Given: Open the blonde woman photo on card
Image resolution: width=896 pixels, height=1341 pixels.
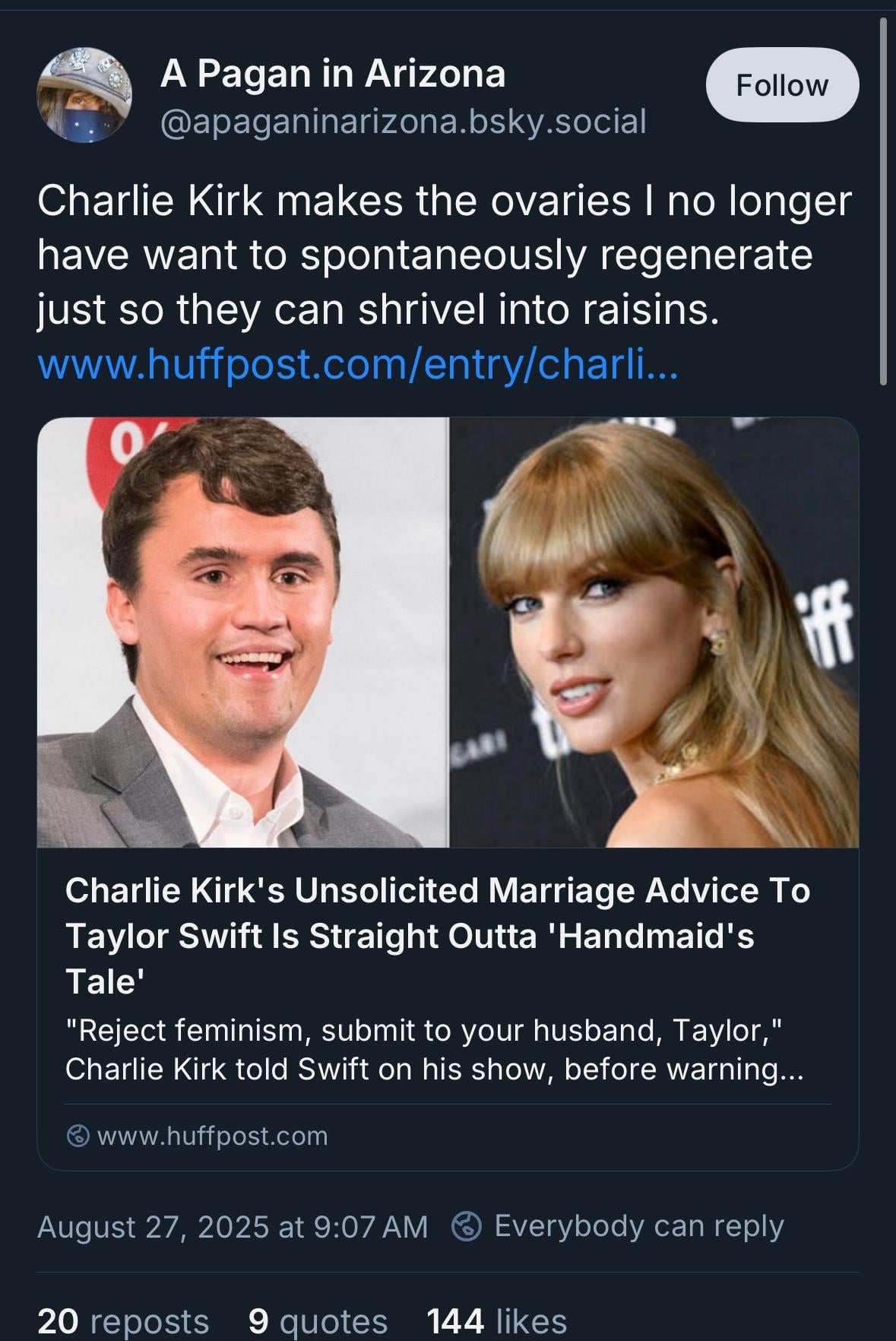Looking at the screenshot, I should (x=654, y=632).
